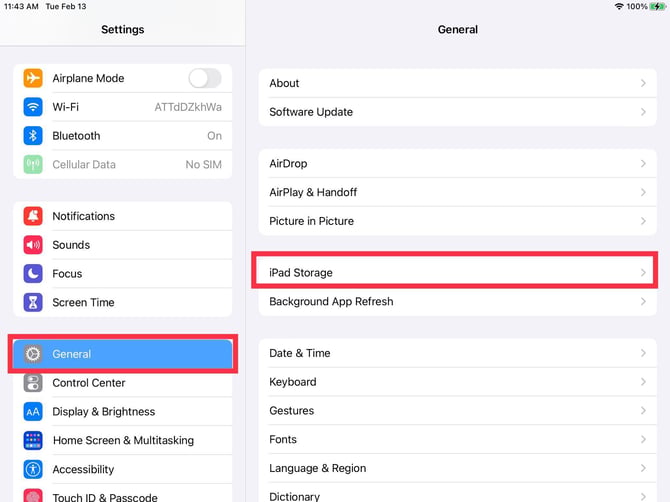Select Accessibility in sidebar
Screen dimensions: 670x502
[123, 469]
